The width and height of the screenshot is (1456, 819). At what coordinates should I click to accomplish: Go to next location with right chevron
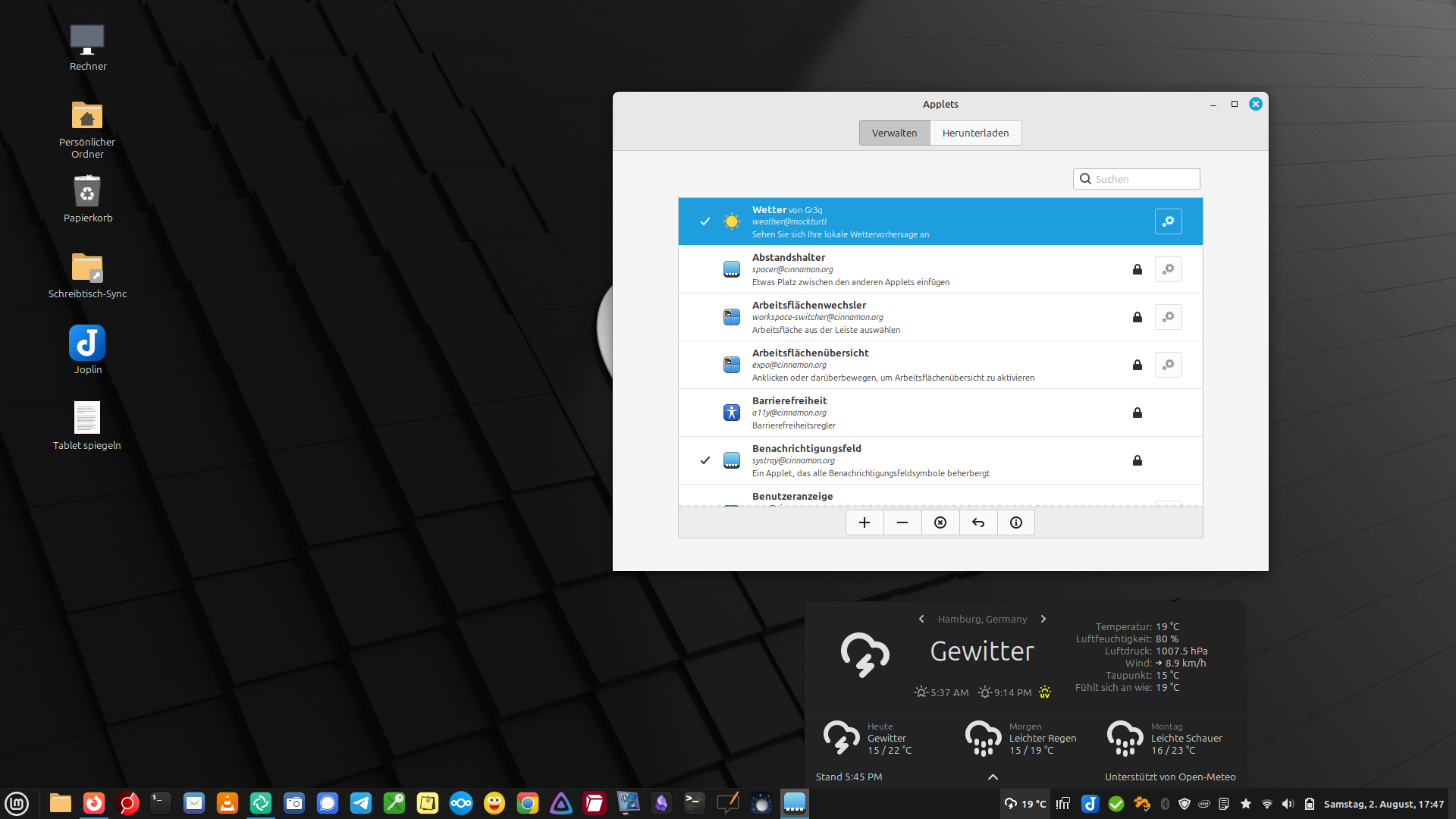coord(1043,619)
